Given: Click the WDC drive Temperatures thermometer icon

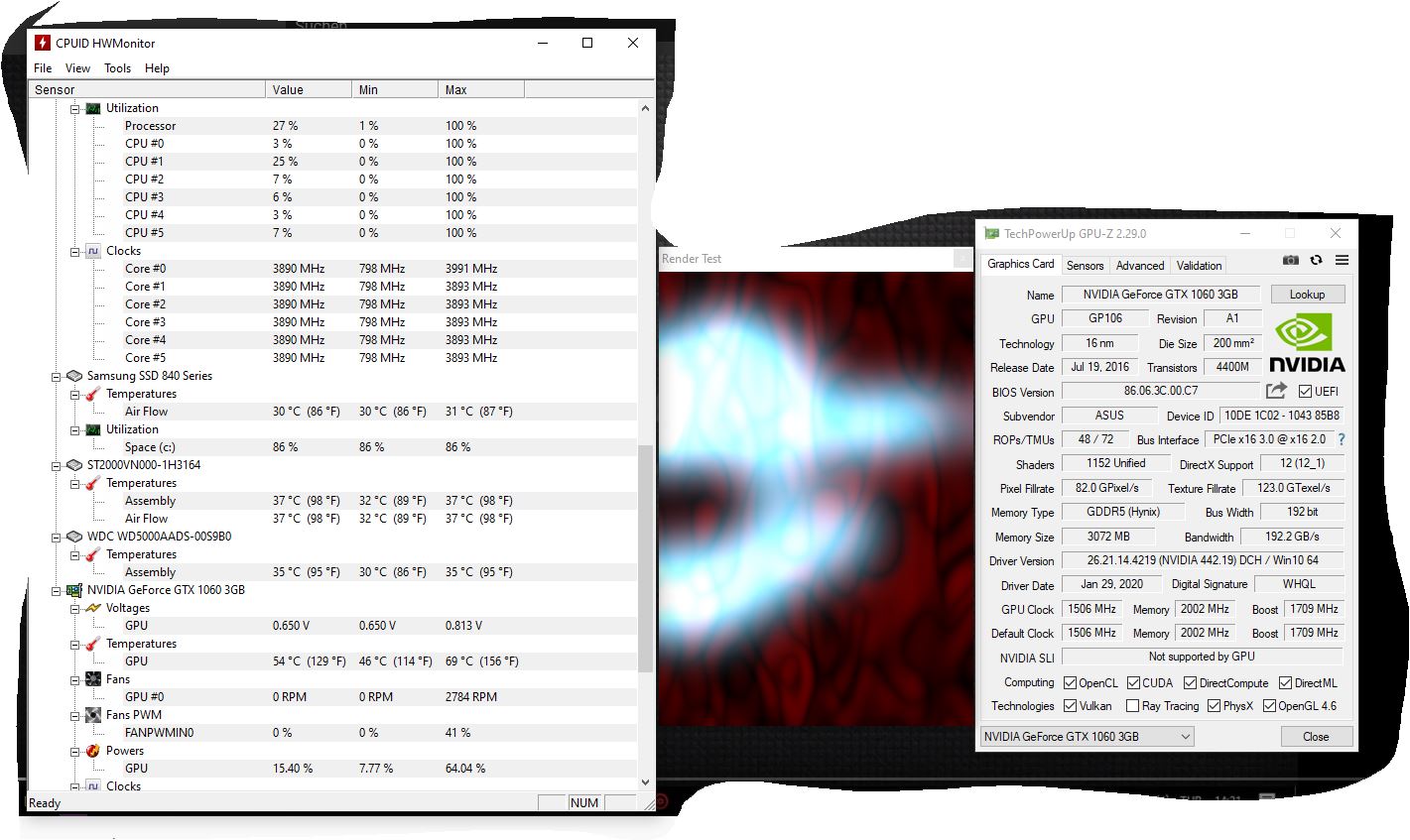Looking at the screenshot, I should click(x=93, y=554).
